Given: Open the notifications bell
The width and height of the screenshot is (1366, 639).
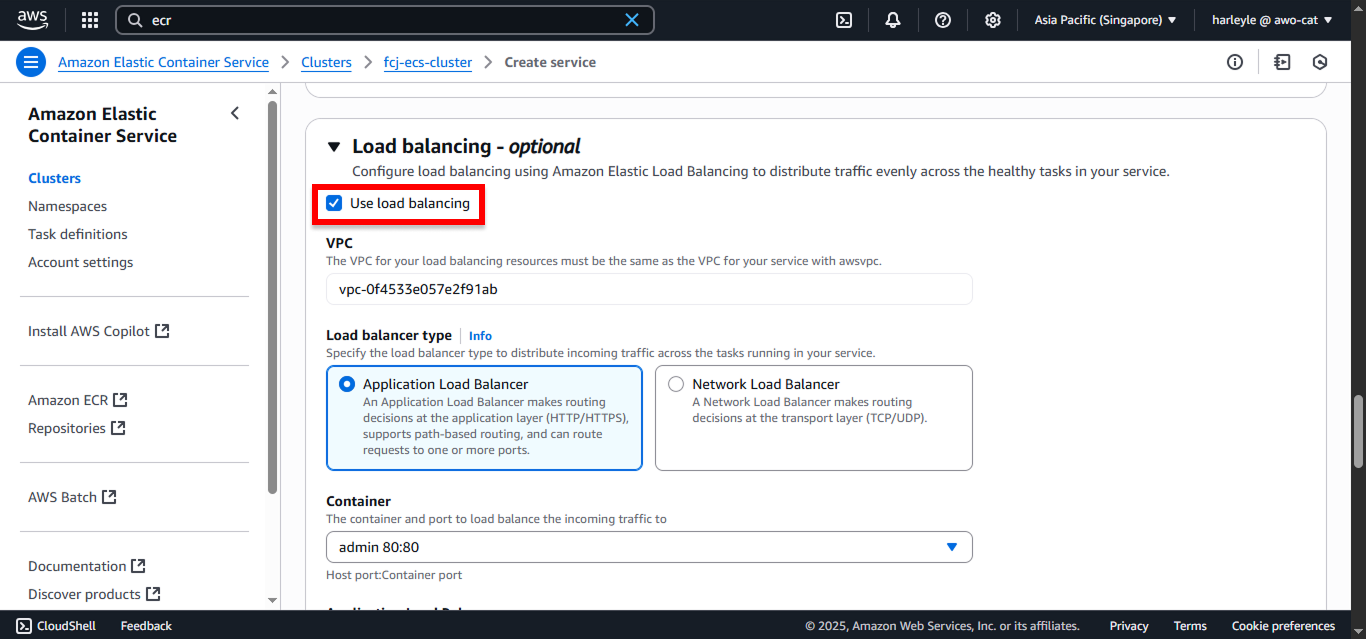Looking at the screenshot, I should click(893, 20).
